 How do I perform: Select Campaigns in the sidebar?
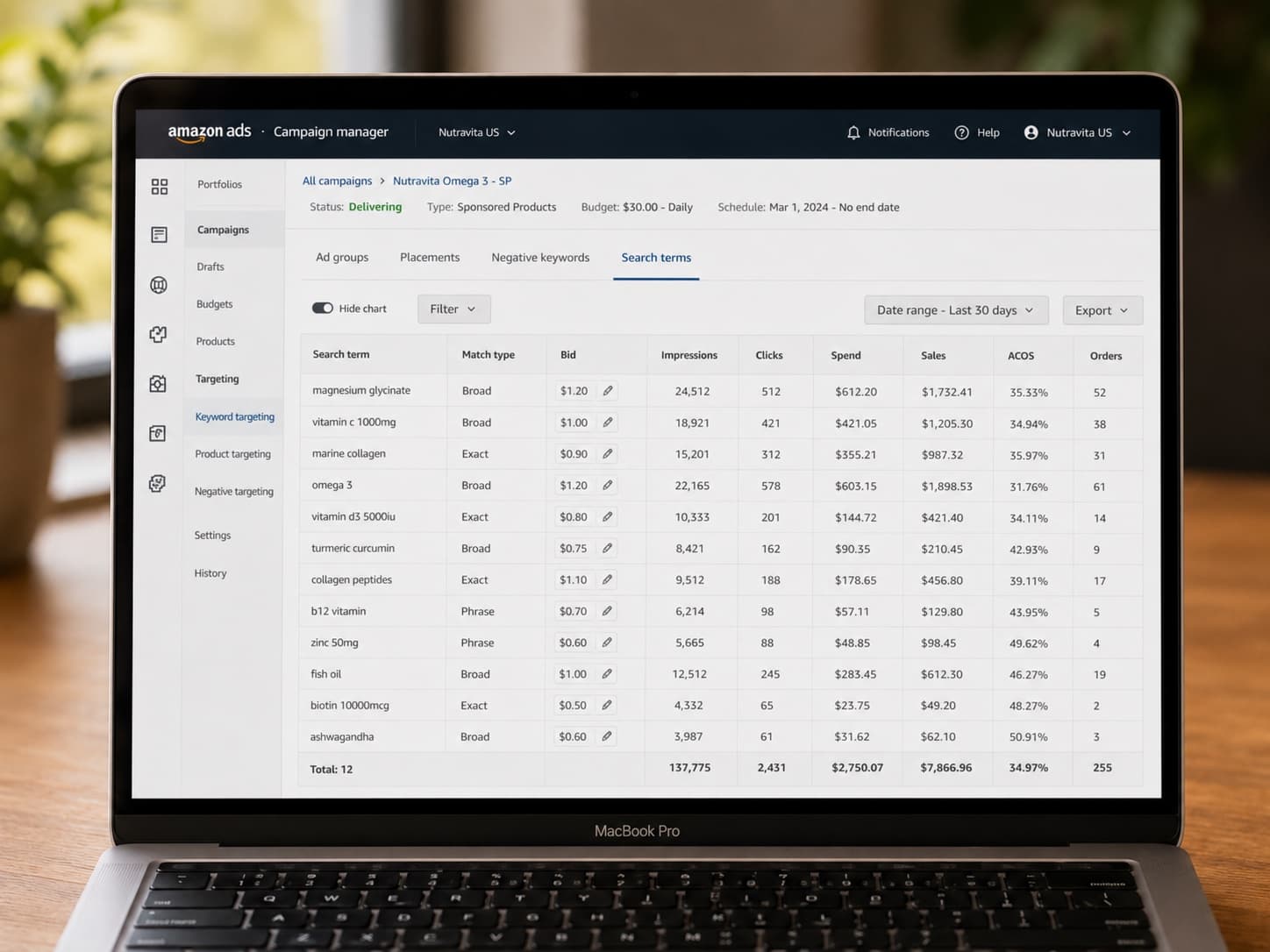223,230
